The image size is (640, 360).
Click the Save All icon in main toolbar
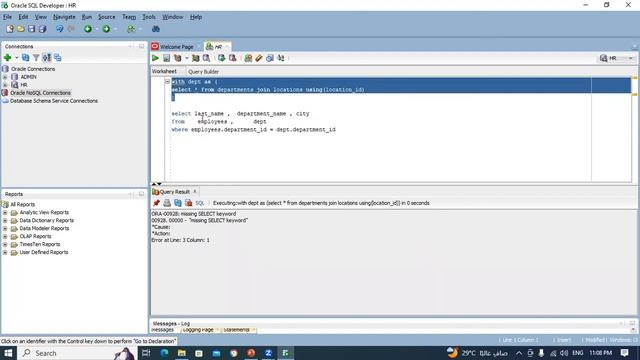coord(42,29)
